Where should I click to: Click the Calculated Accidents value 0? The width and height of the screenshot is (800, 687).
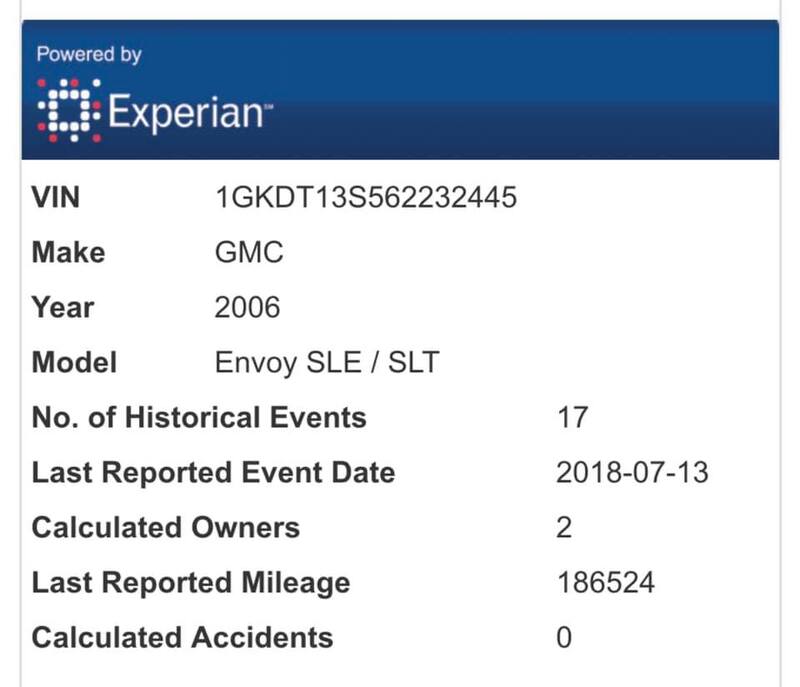tap(564, 638)
